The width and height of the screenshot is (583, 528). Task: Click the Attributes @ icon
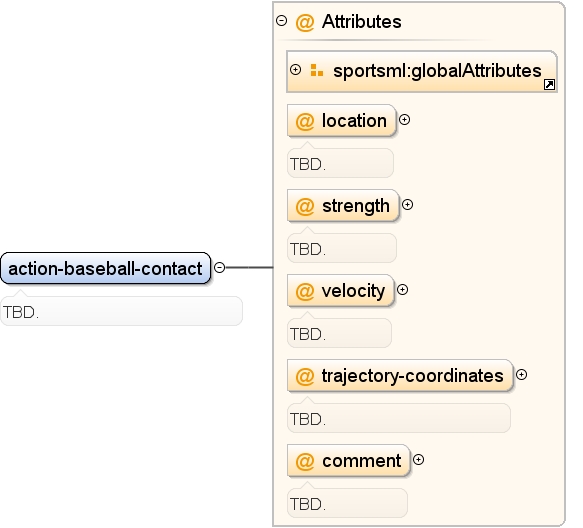pos(305,22)
